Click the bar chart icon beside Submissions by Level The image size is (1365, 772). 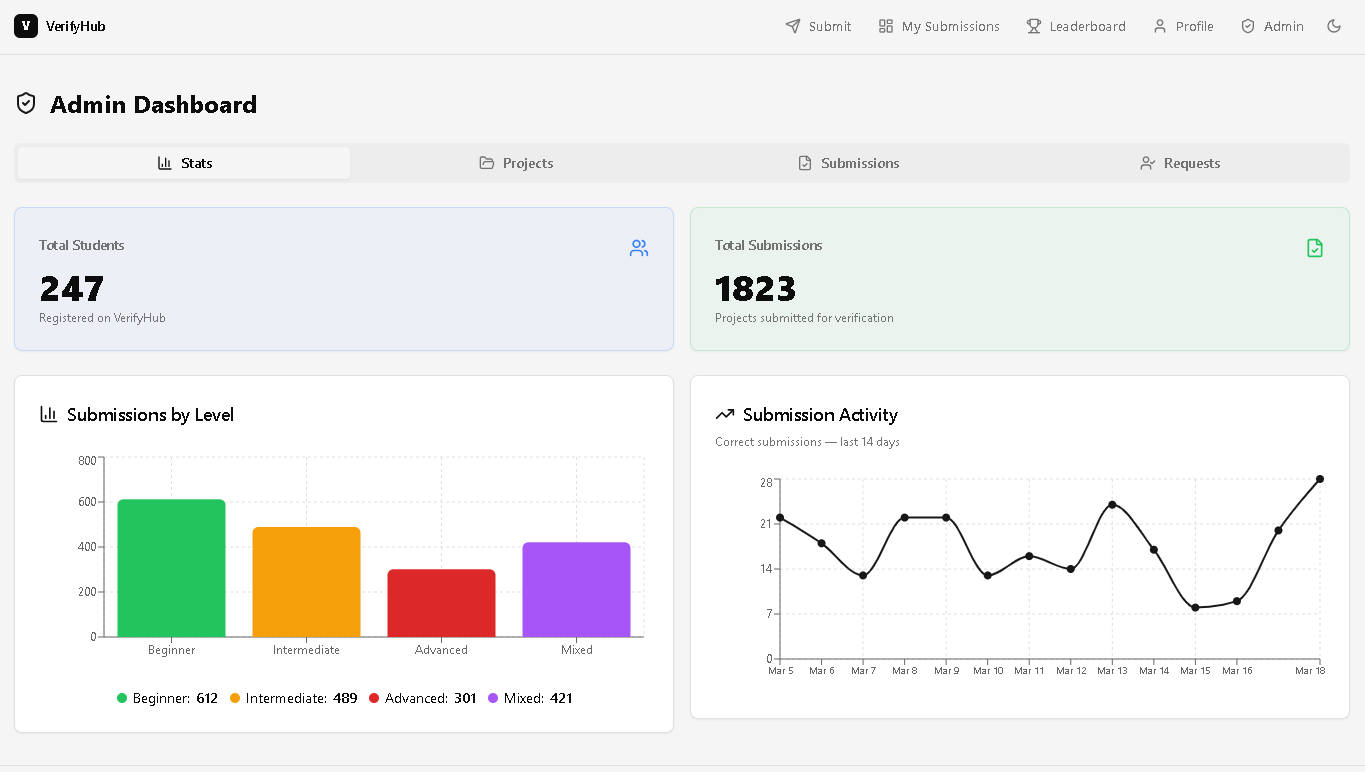tap(48, 414)
